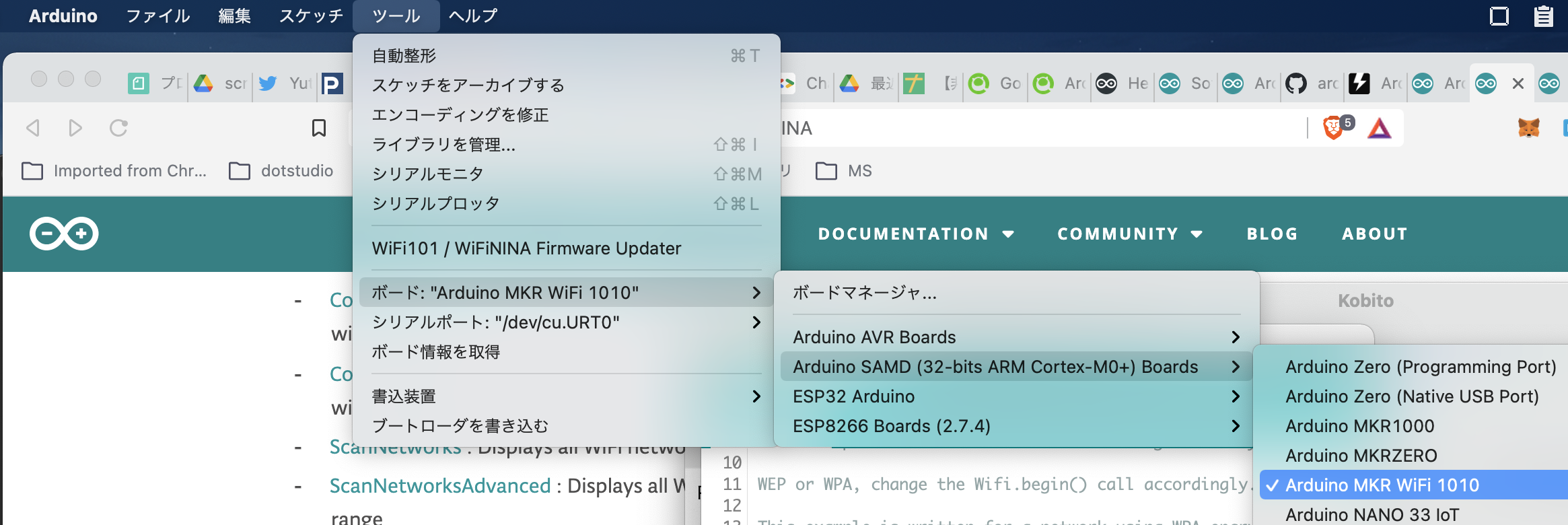Open MS bookmarks folder
The height and width of the screenshot is (525, 1568).
[x=843, y=171]
